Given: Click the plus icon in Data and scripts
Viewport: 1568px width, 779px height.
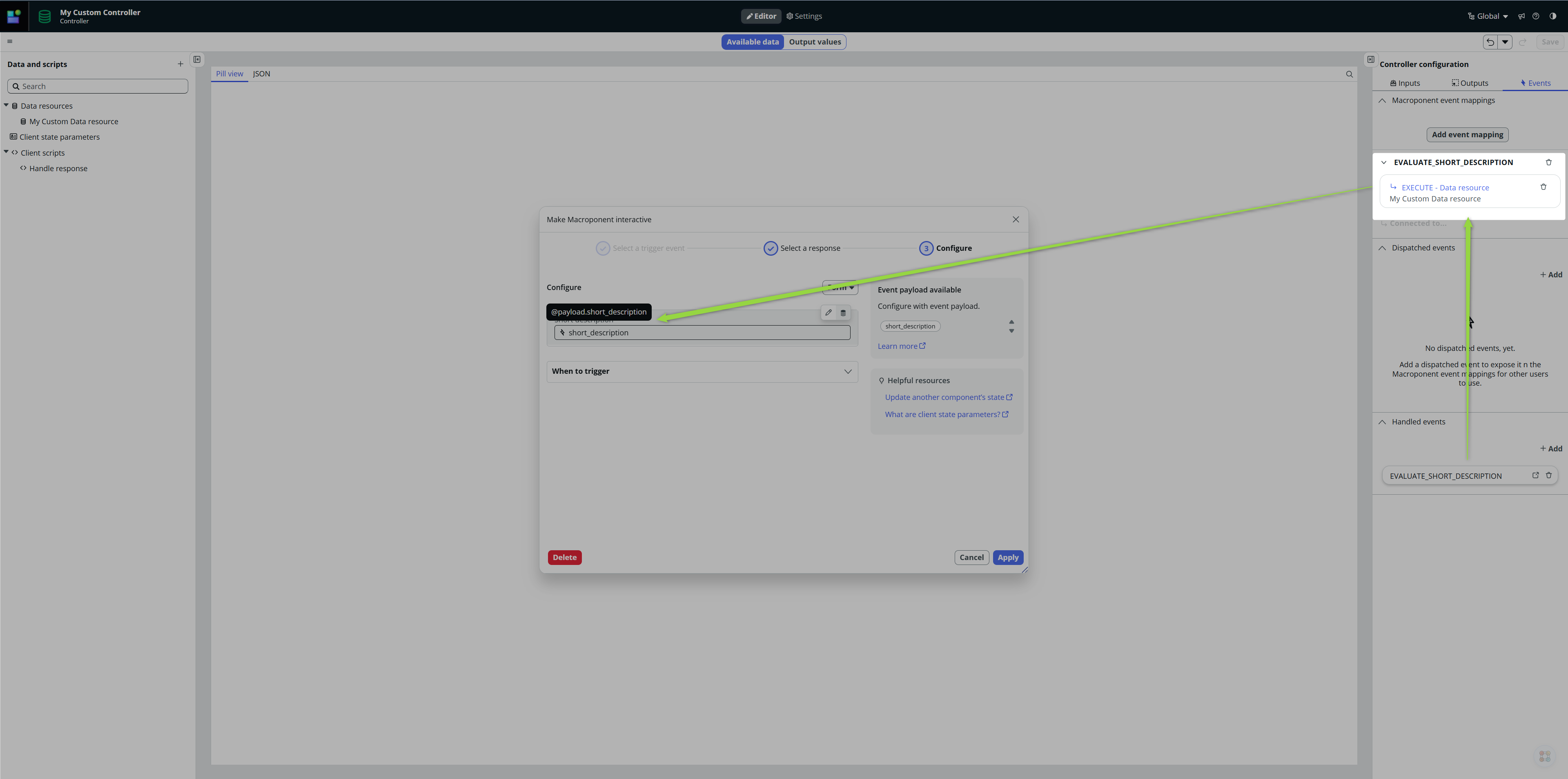Looking at the screenshot, I should click(x=180, y=64).
